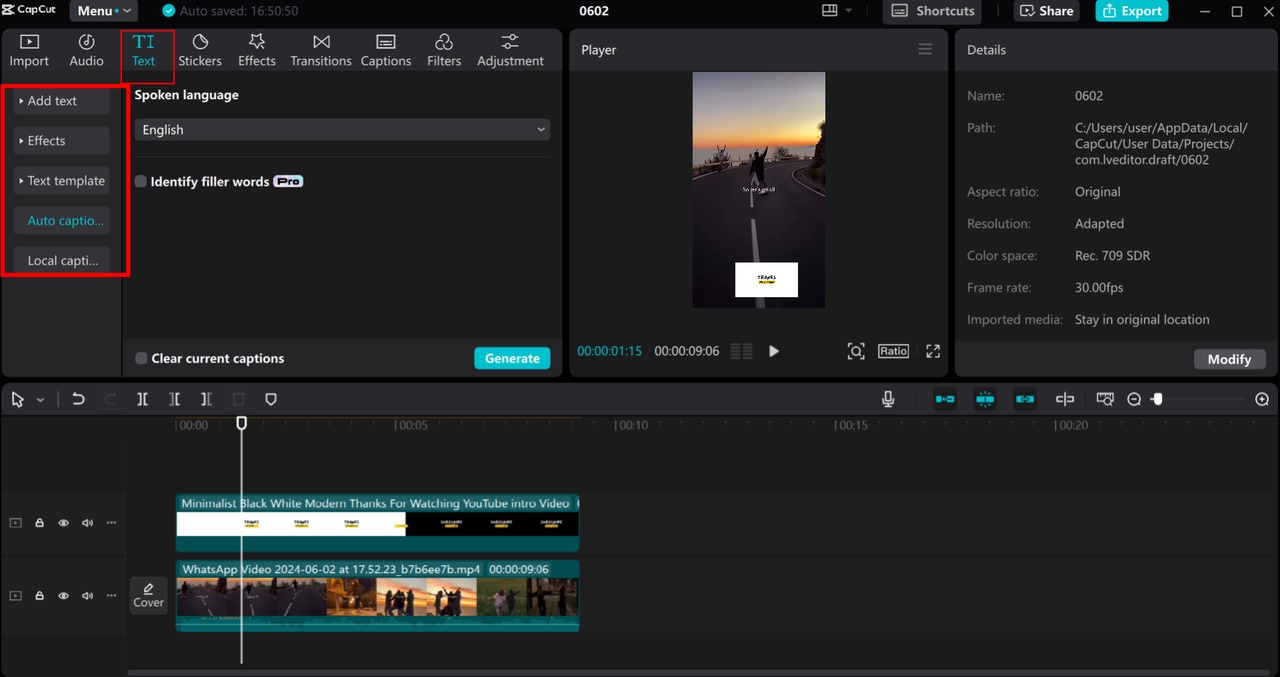Click the Split clip tool

click(142, 399)
